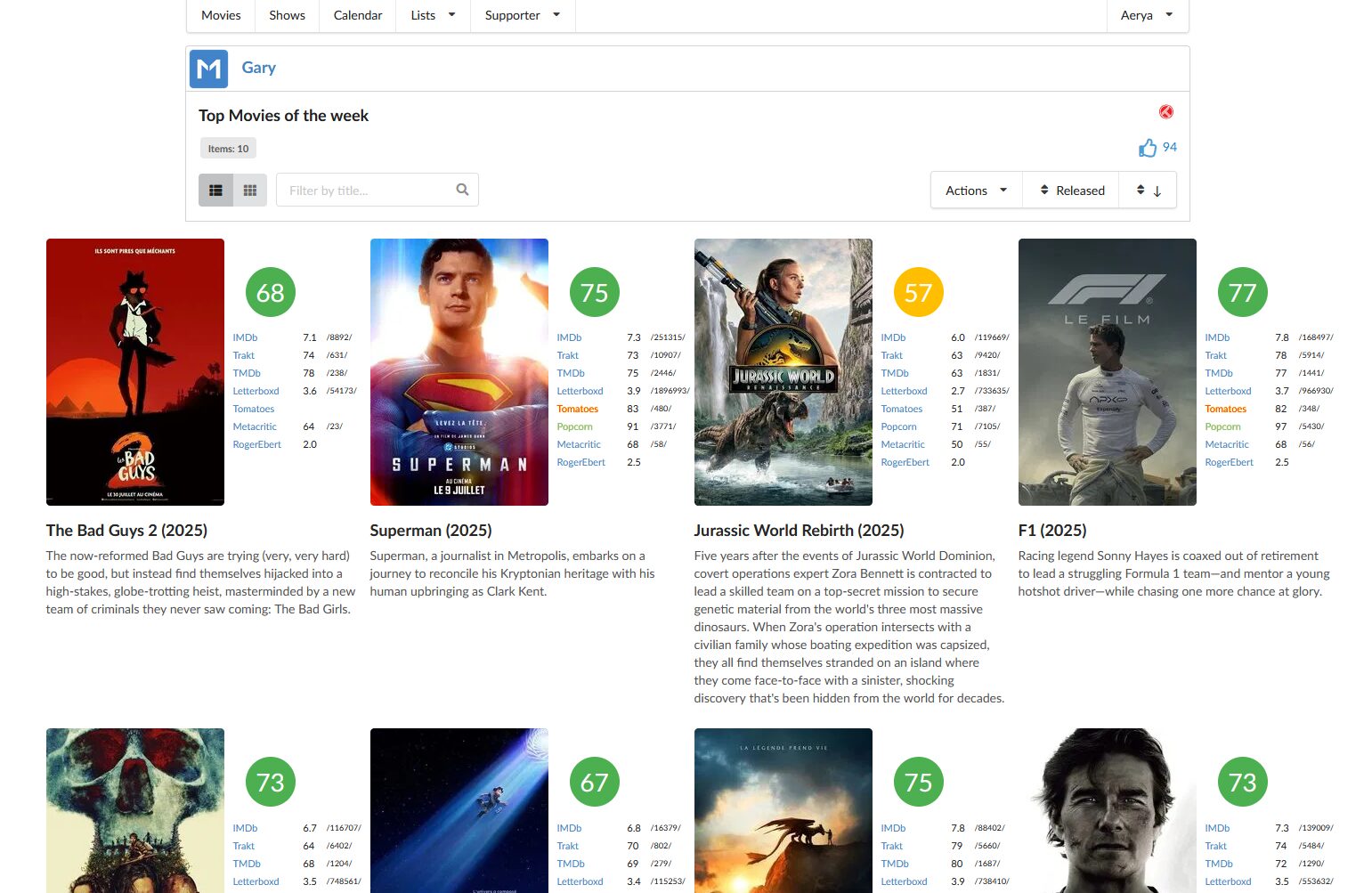Go to Movies tab
The image size is (1372, 893).
(x=221, y=15)
